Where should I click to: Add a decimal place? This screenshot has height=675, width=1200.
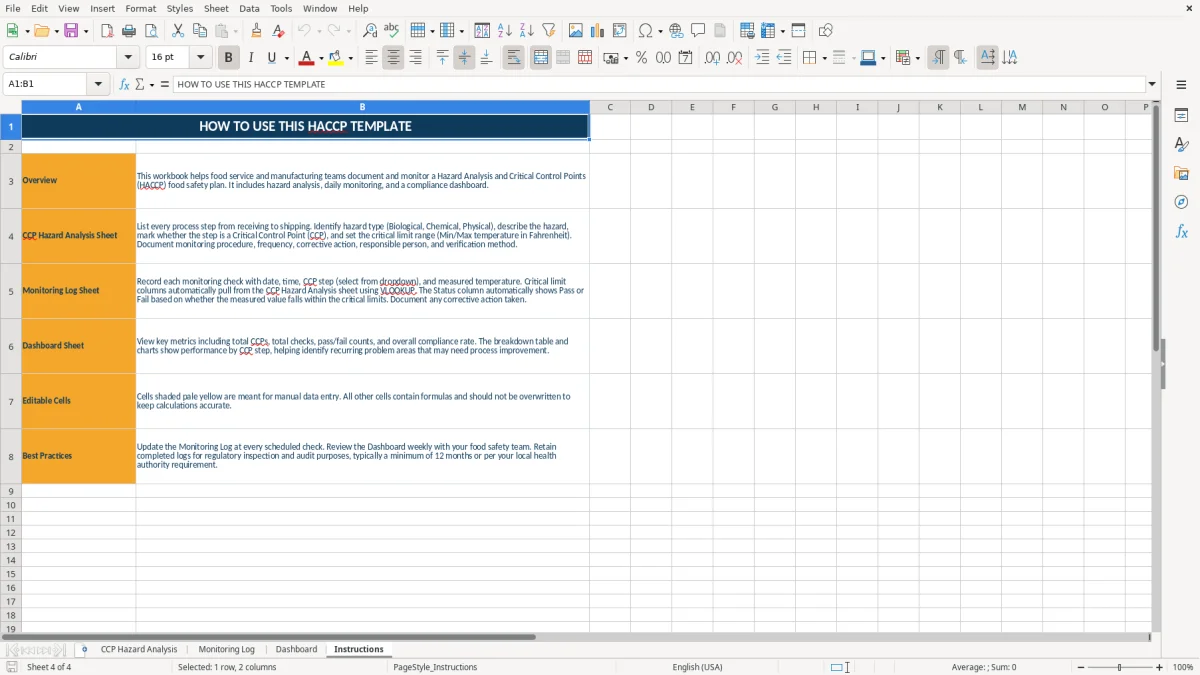click(x=712, y=58)
